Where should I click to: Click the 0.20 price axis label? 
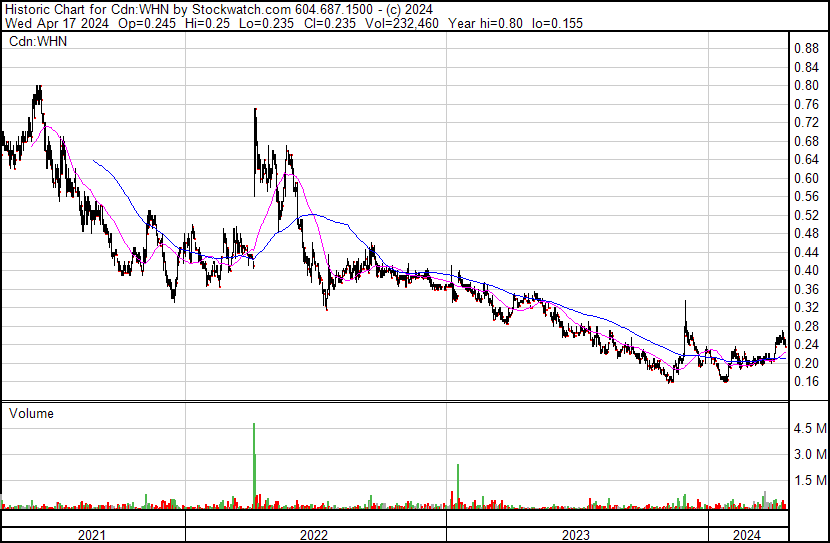tap(806, 363)
